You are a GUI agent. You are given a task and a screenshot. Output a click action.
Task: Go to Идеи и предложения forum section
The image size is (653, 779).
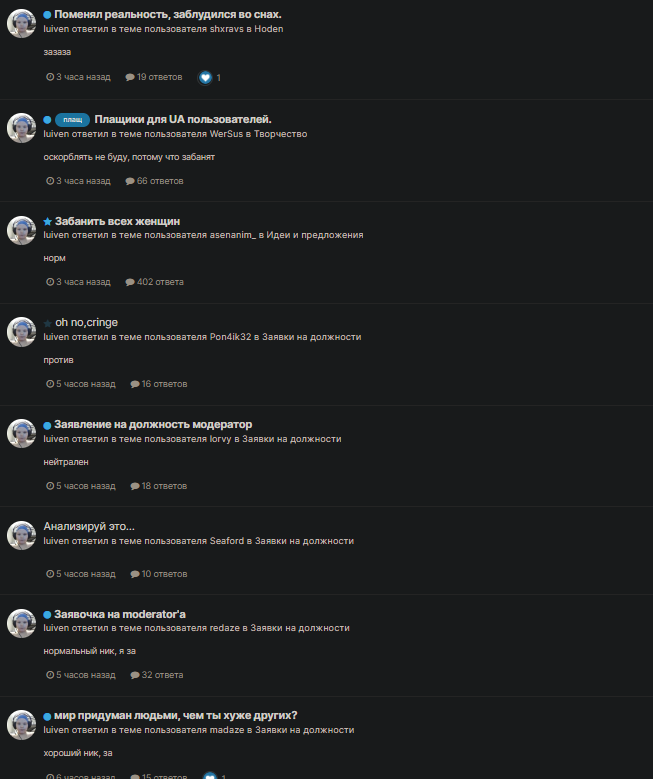click(315, 235)
